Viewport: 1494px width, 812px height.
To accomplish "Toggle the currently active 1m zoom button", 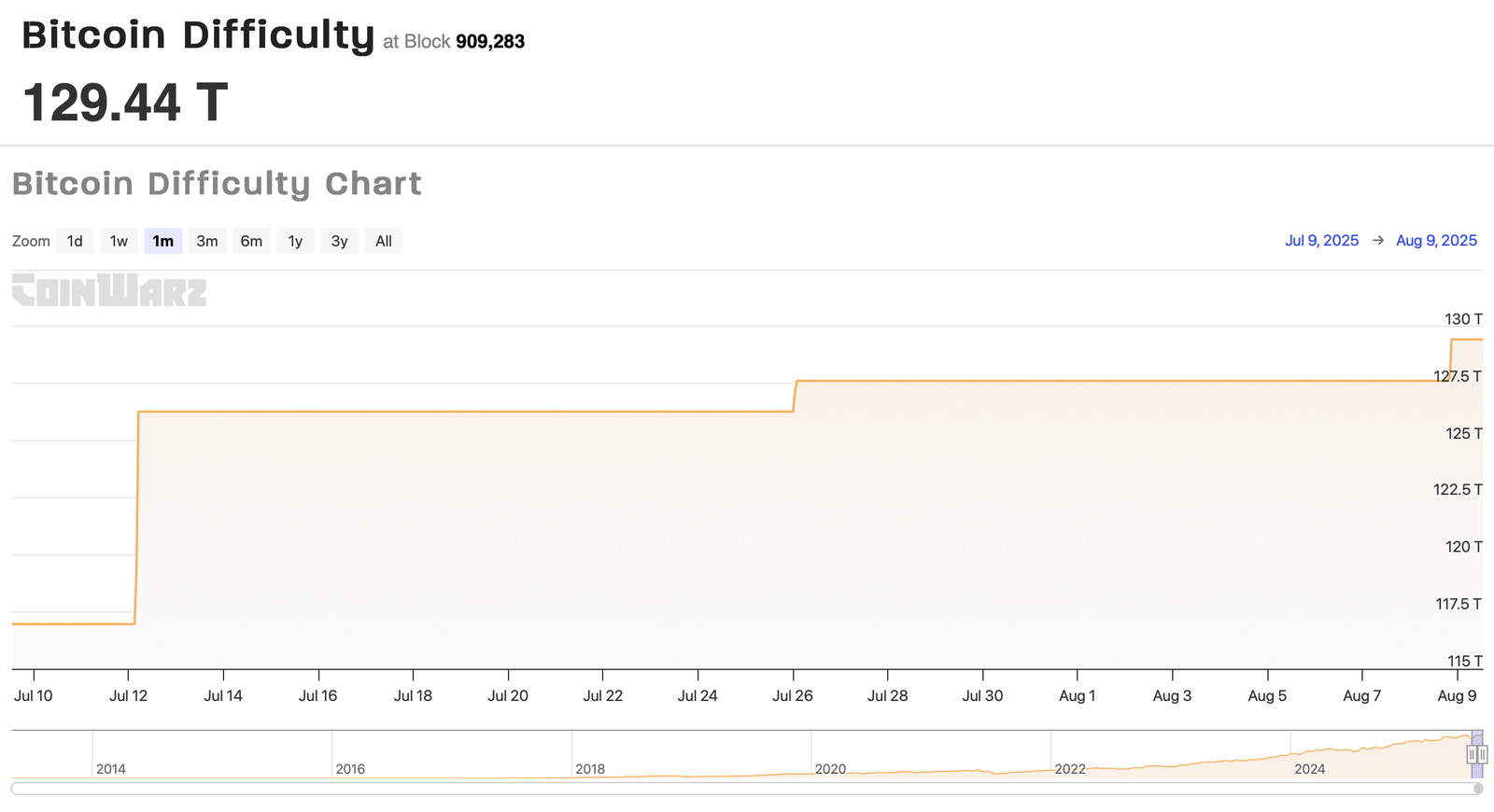I will 162,241.
